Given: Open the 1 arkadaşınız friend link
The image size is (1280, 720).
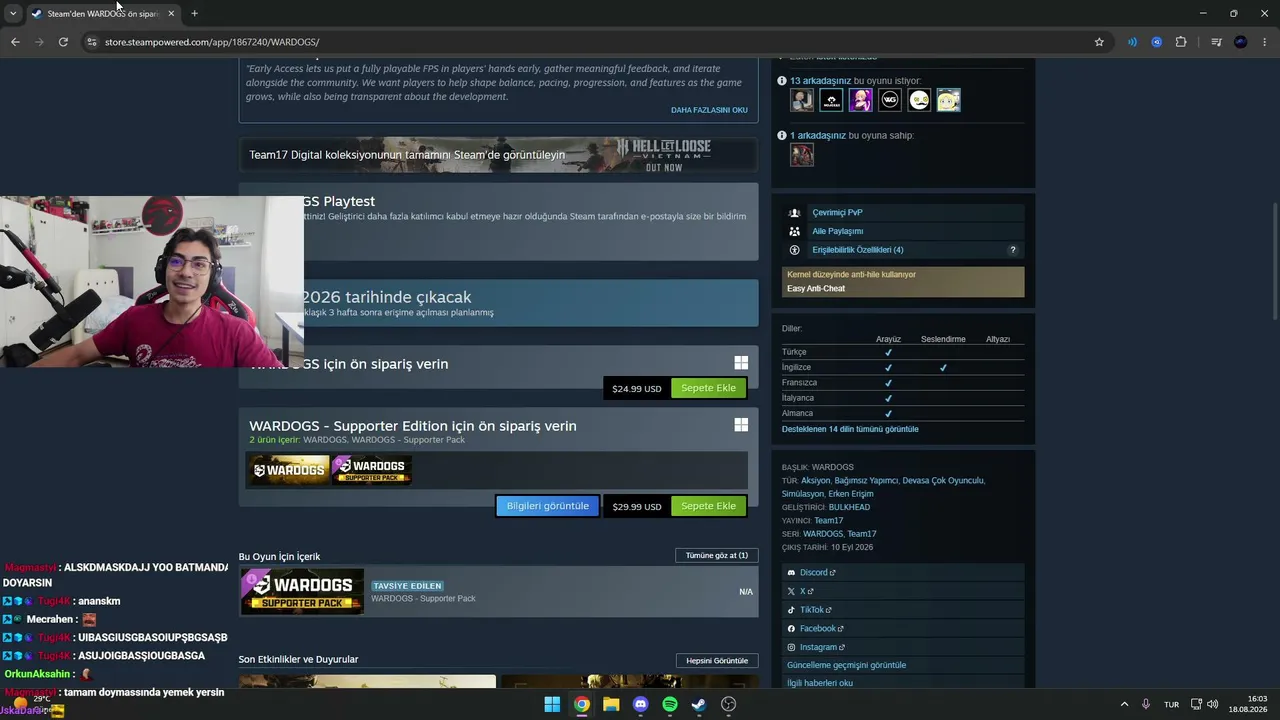Looking at the screenshot, I should pyautogui.click(x=818, y=135).
